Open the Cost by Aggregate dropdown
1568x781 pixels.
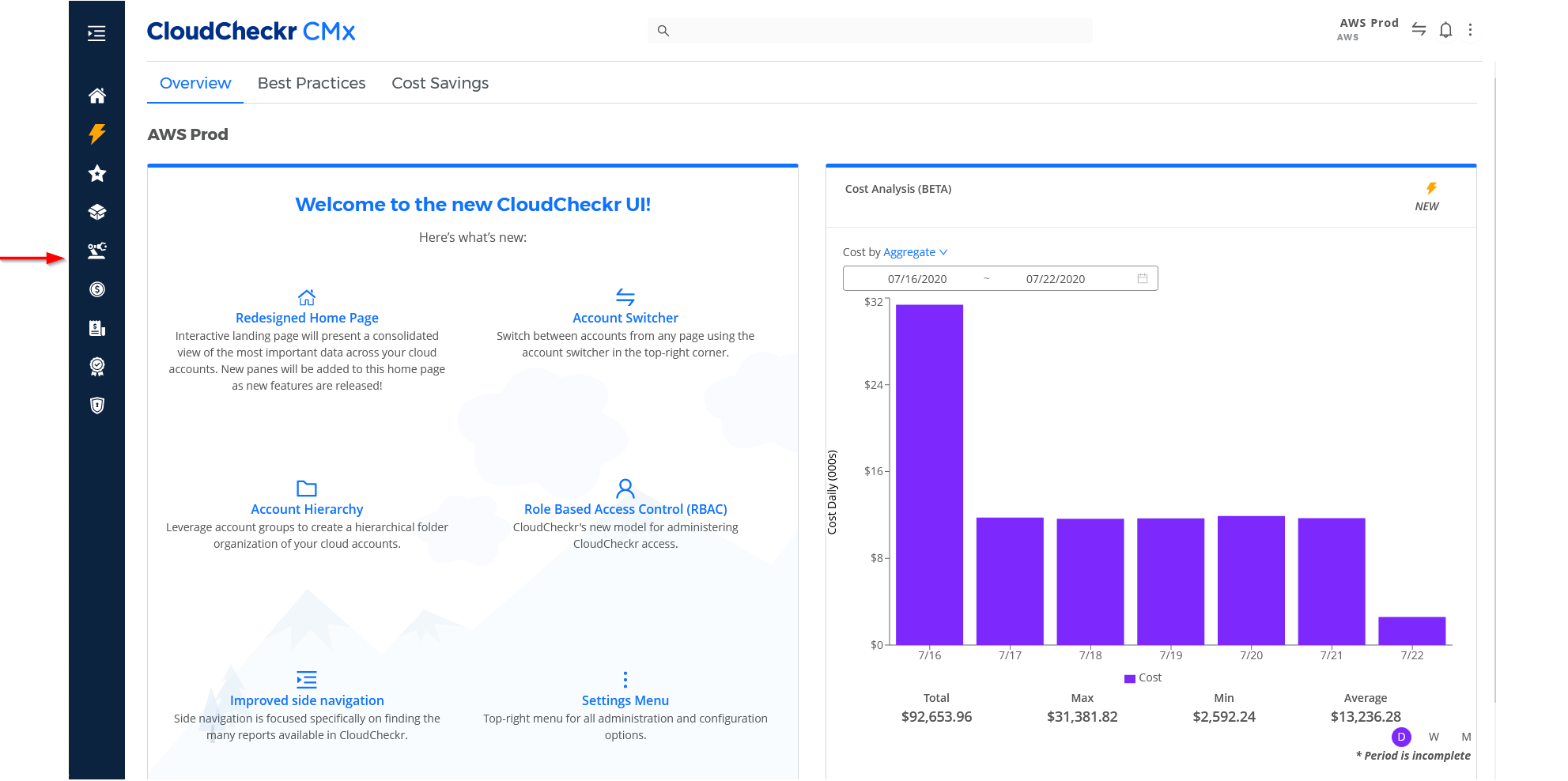915,252
